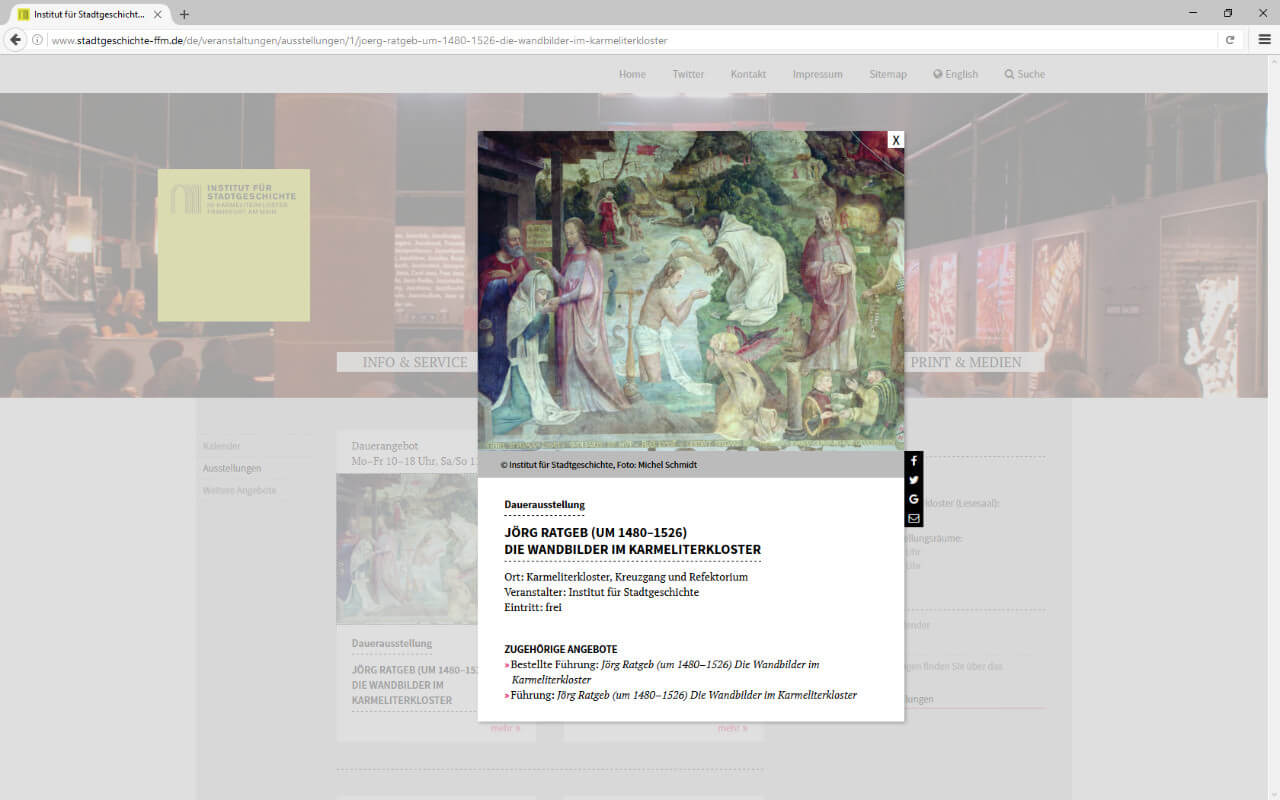Switch language to English
Viewport: 1280px width, 800px height.
coord(956,74)
